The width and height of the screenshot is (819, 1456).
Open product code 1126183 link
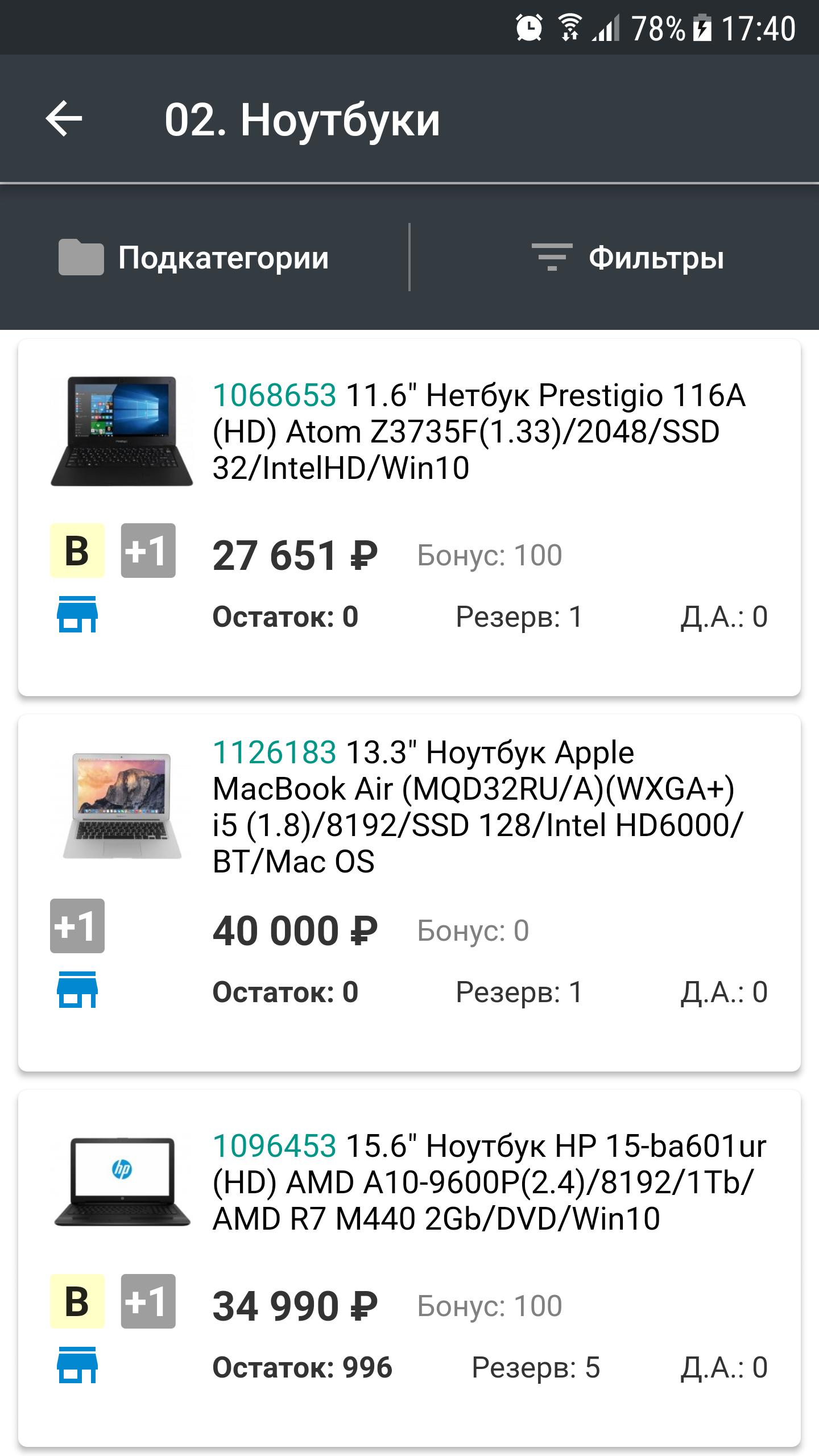pos(275,752)
